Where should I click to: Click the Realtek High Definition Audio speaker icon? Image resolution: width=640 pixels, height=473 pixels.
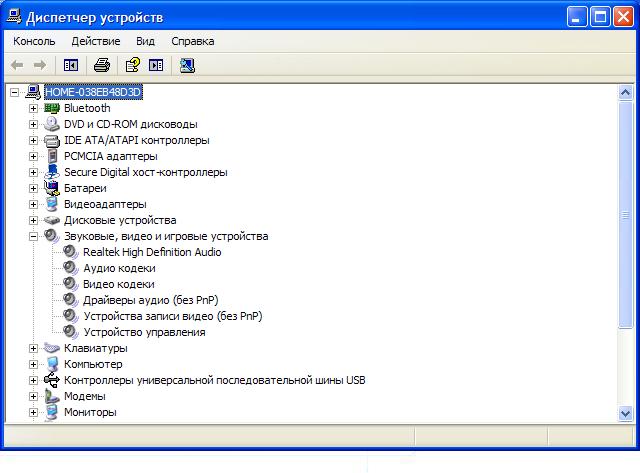71,252
